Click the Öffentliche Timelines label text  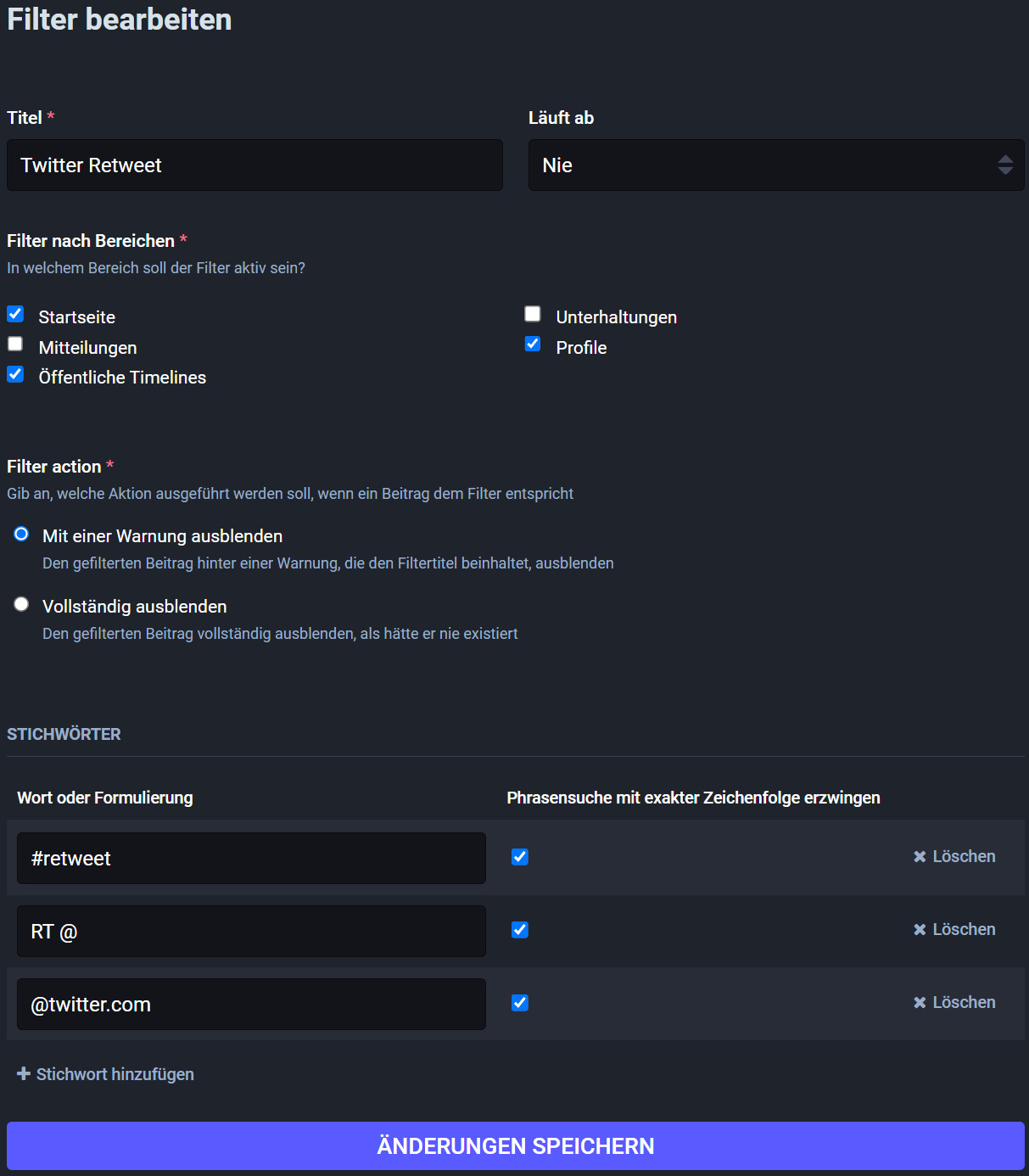pos(122,378)
